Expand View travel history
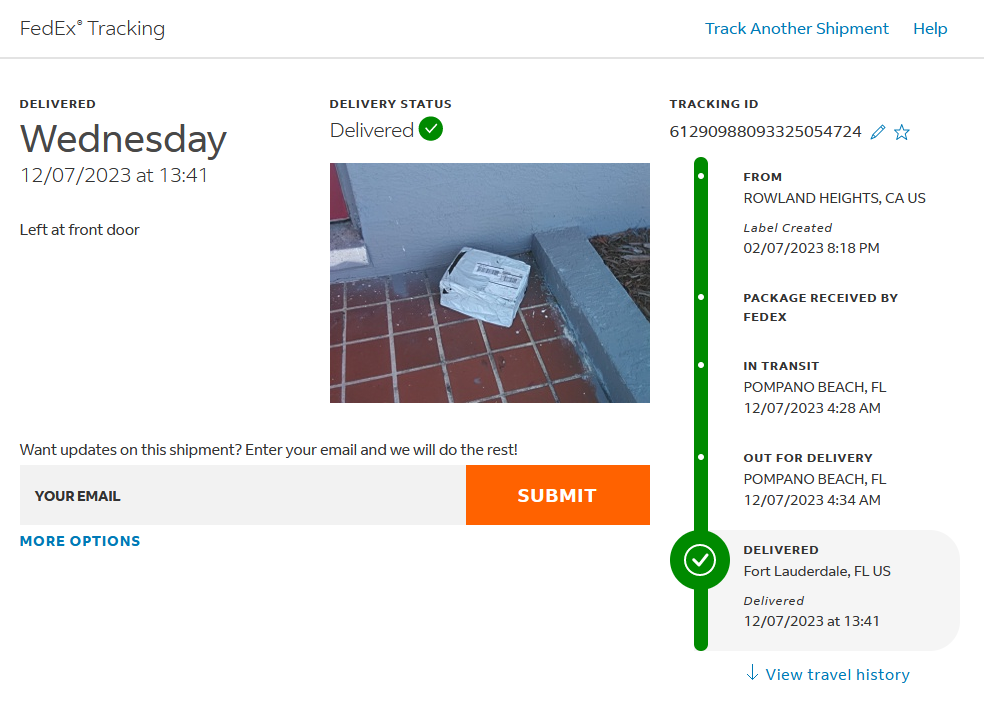The image size is (984, 704). [x=837, y=675]
